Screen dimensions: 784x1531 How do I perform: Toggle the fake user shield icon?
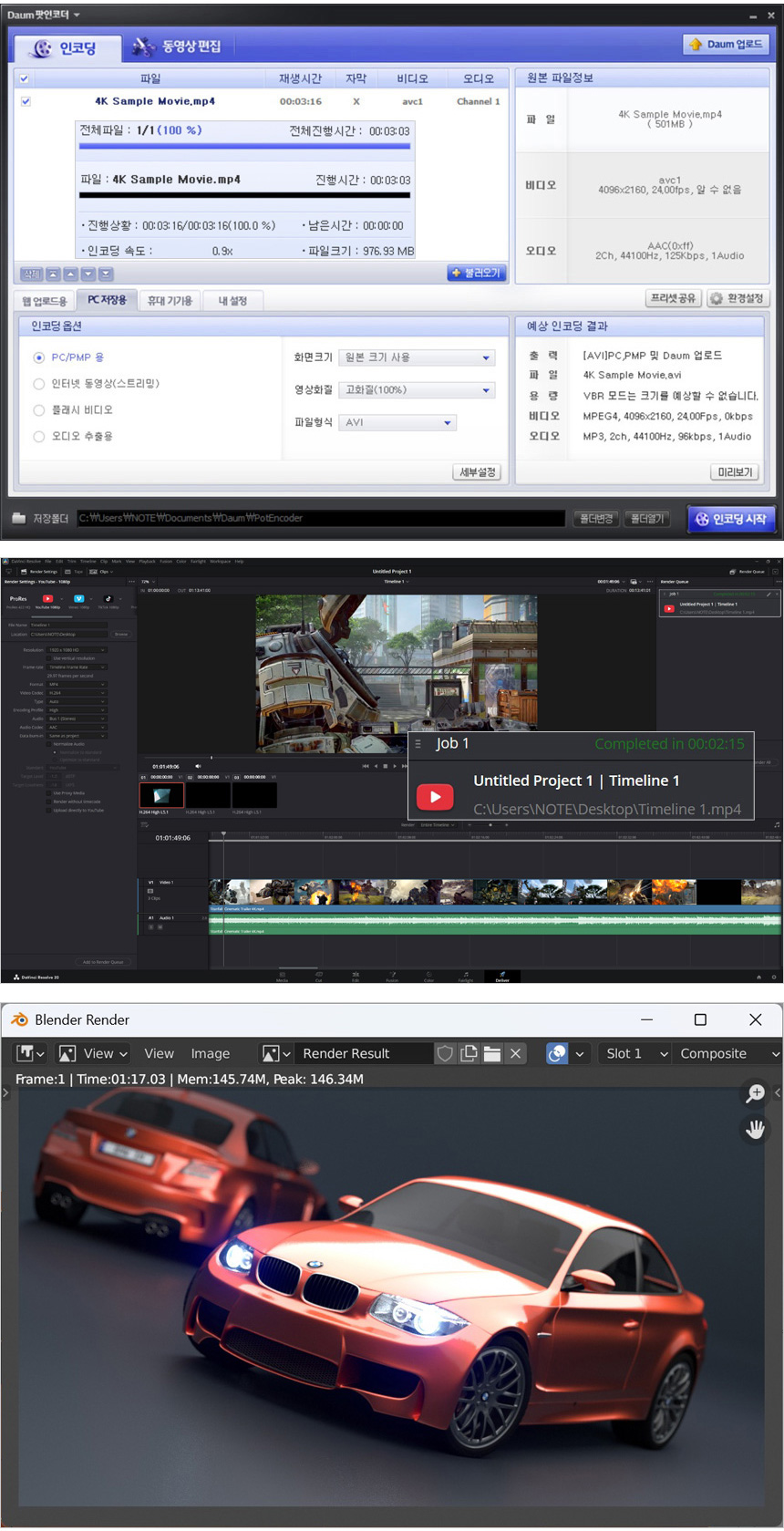tap(445, 1053)
